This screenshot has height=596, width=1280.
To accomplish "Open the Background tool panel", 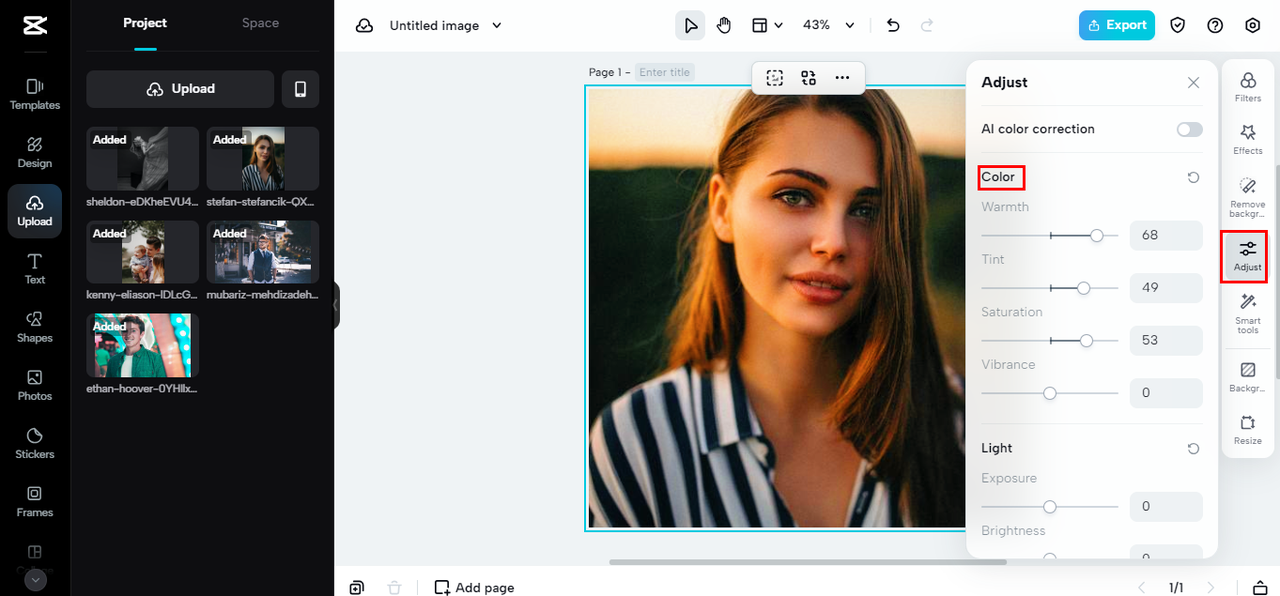I will pyautogui.click(x=1248, y=377).
